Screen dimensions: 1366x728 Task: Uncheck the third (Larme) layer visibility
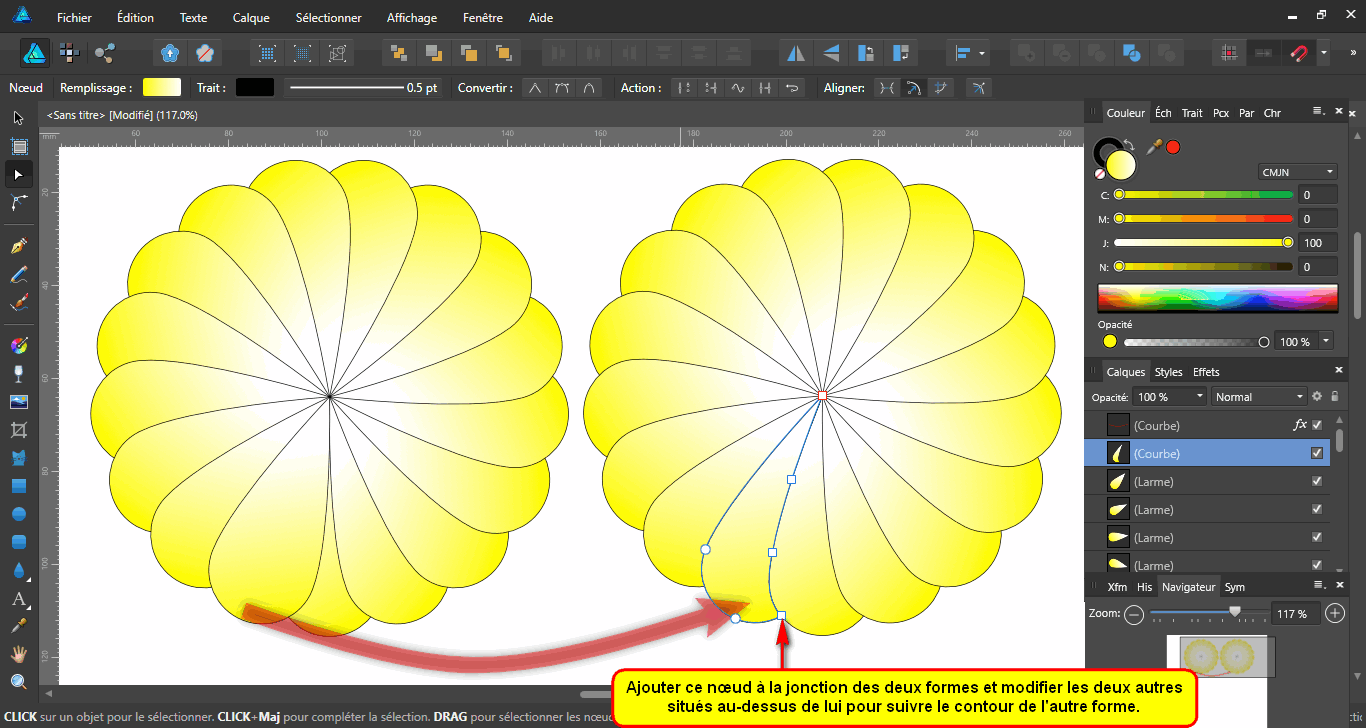[1317, 538]
